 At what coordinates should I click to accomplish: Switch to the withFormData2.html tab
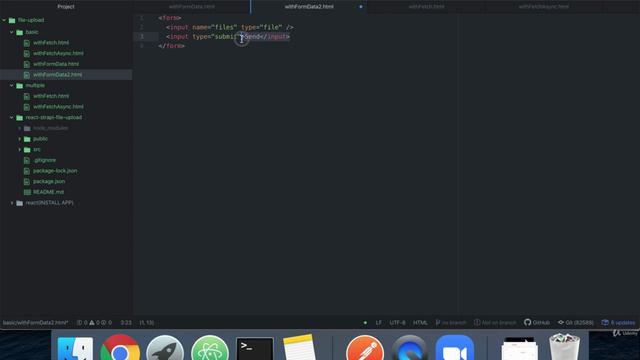tap(309, 7)
